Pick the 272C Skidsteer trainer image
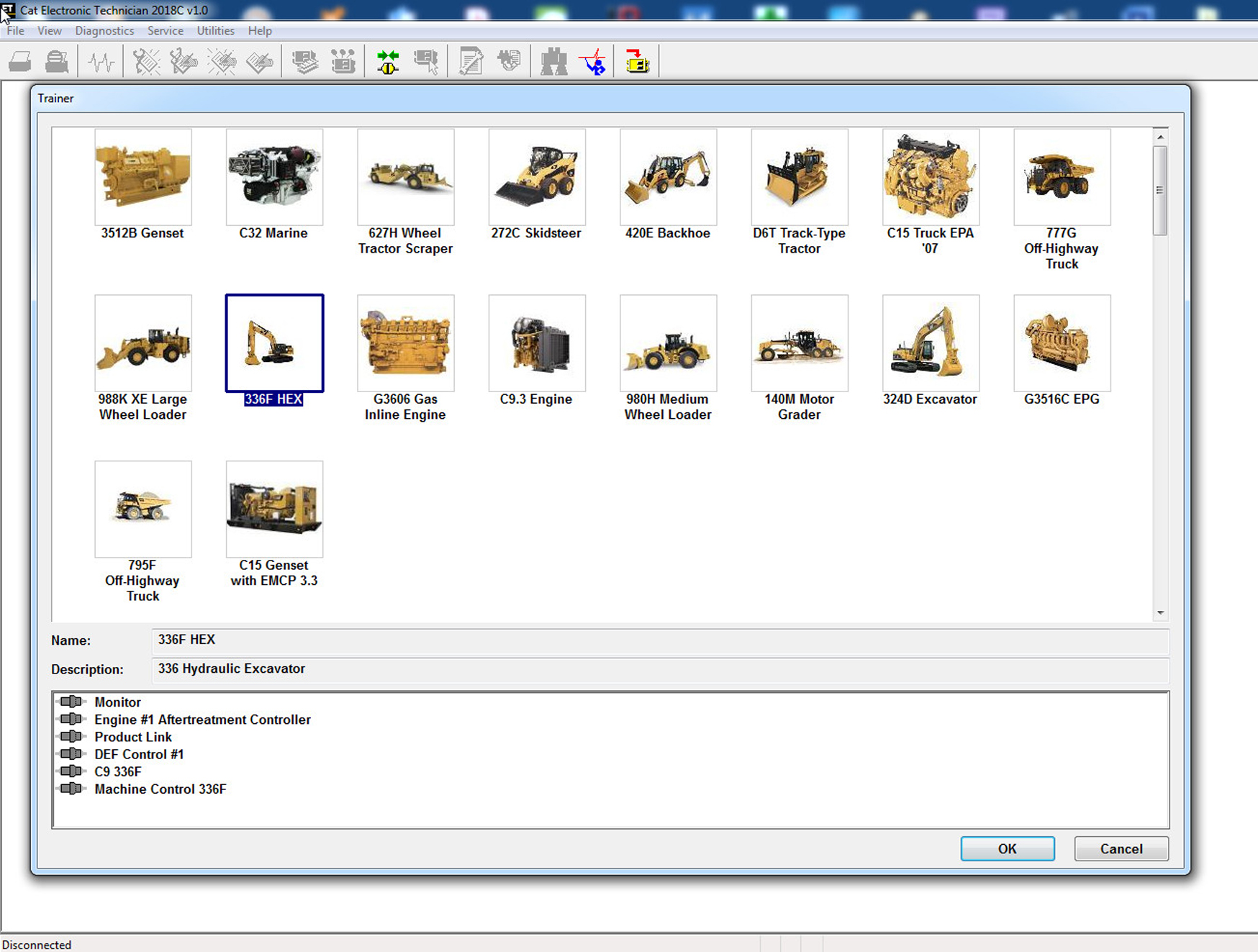 point(536,177)
